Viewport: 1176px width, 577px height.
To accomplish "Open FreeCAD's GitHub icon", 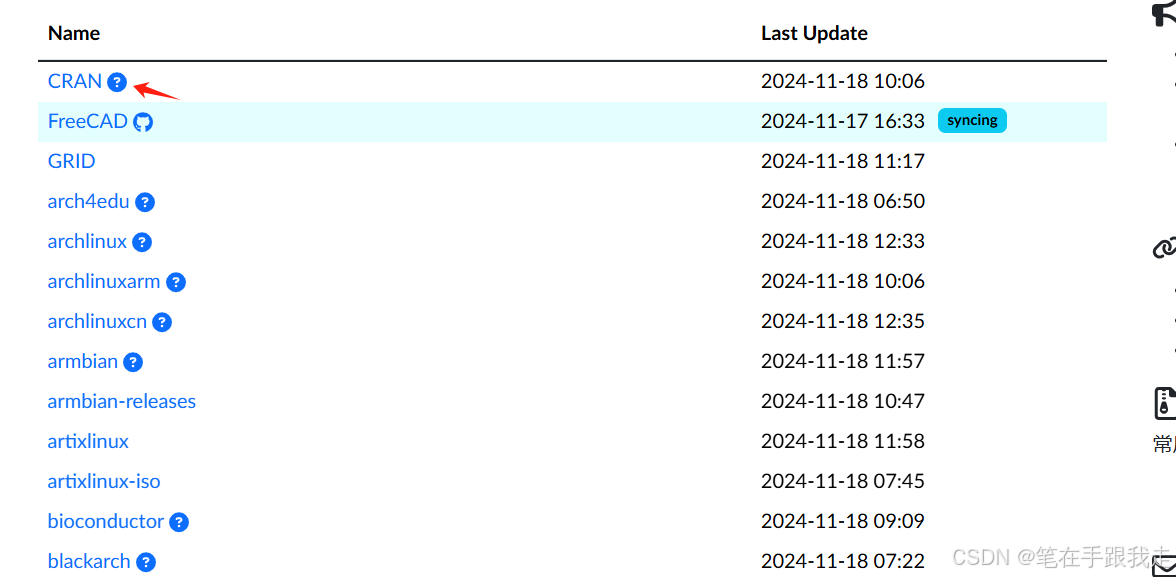I will pyautogui.click(x=143, y=121).
